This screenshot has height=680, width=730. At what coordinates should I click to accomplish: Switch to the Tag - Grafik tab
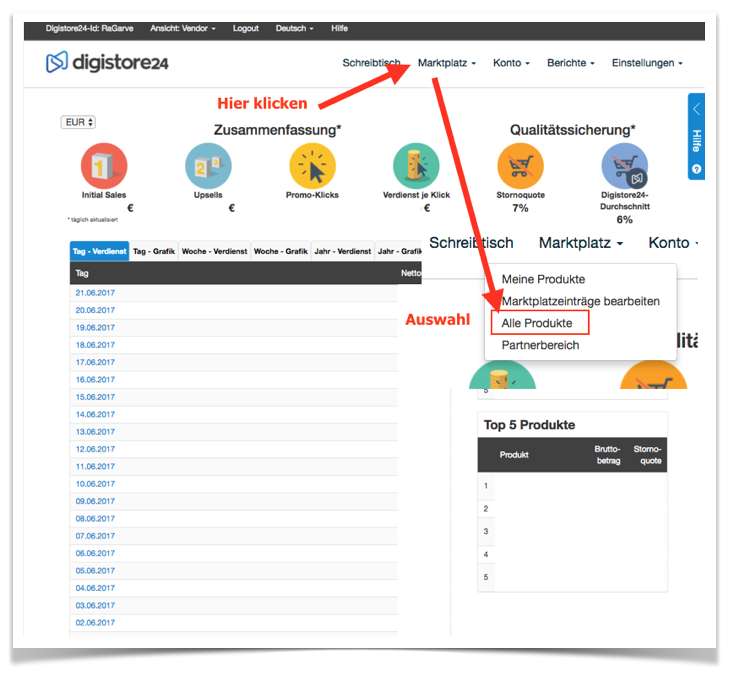154,252
